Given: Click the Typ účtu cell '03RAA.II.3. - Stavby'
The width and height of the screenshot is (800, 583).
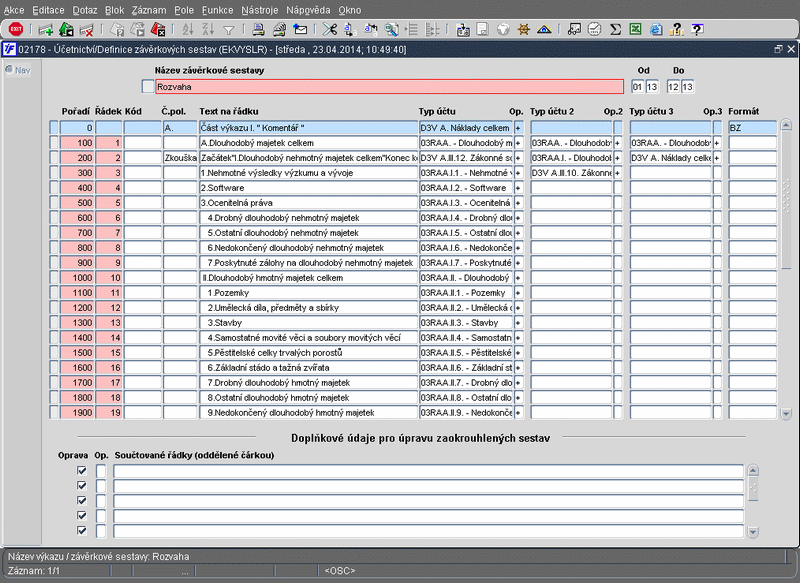Looking at the screenshot, I should pyautogui.click(x=466, y=323).
